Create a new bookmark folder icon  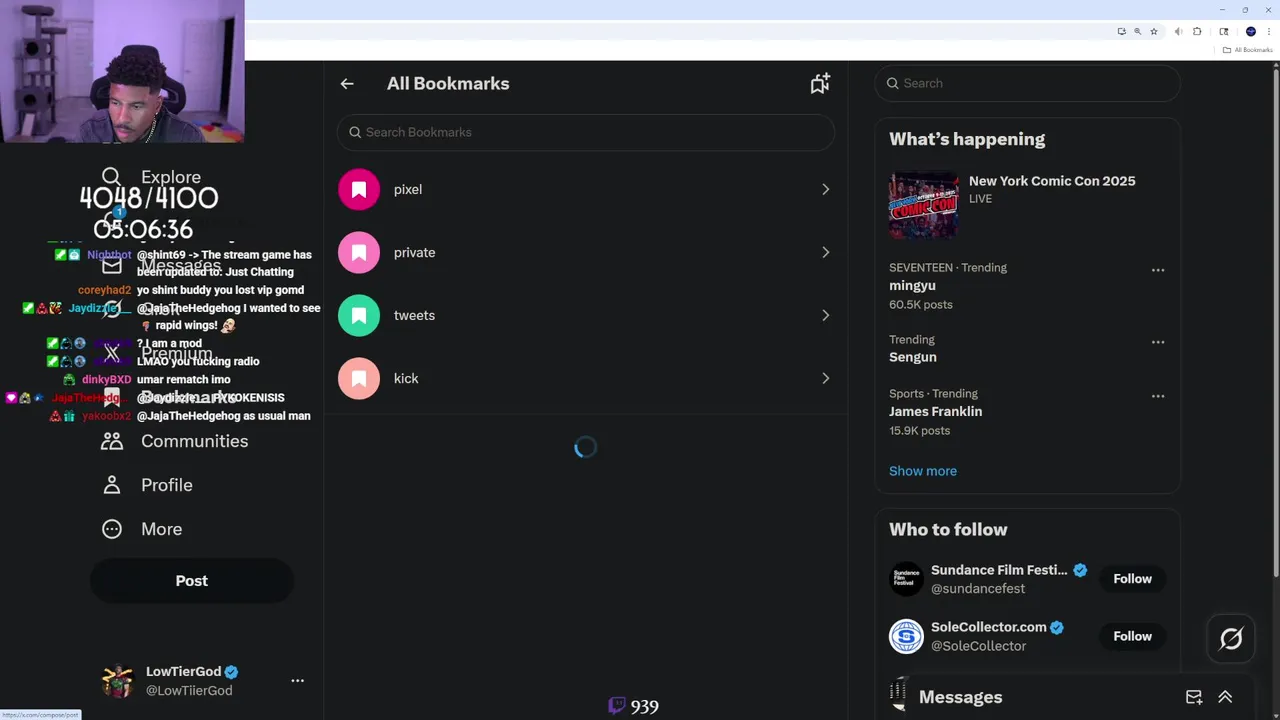pyautogui.click(x=820, y=84)
